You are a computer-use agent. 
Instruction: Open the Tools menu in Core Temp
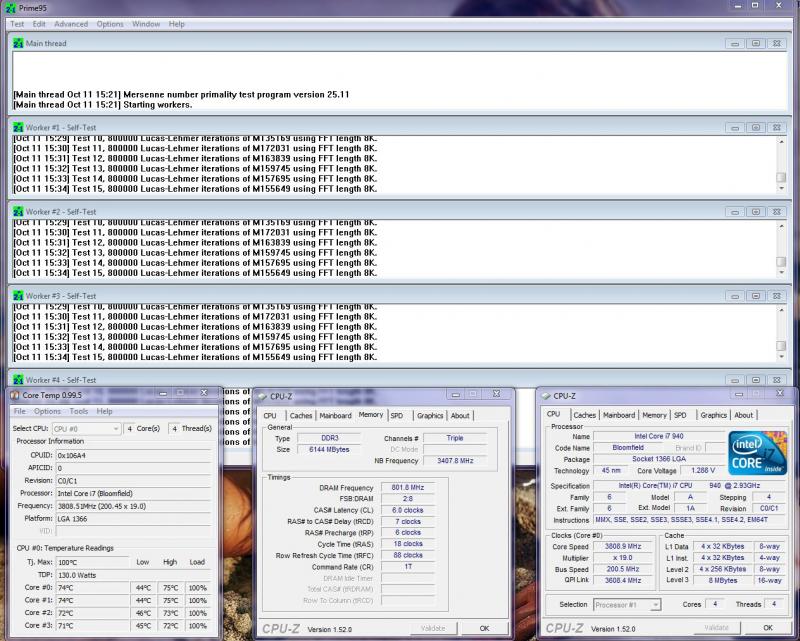pos(79,411)
